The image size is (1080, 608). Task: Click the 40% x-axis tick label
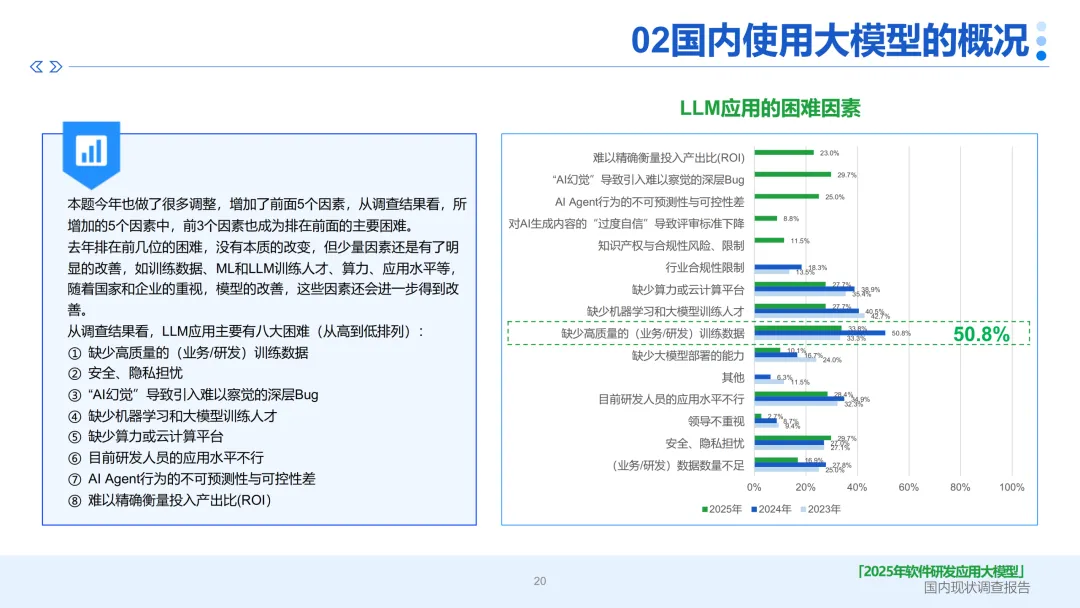click(857, 488)
